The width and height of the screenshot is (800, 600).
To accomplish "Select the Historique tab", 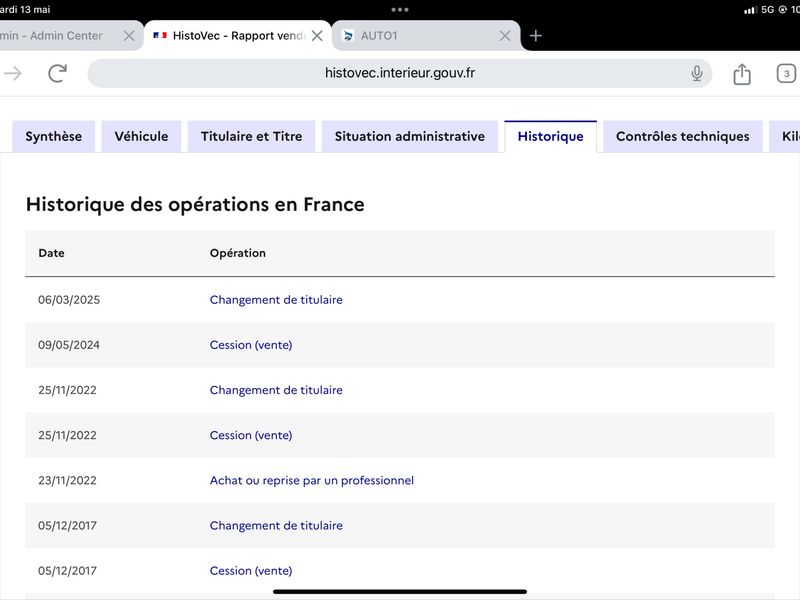I will tap(551, 136).
